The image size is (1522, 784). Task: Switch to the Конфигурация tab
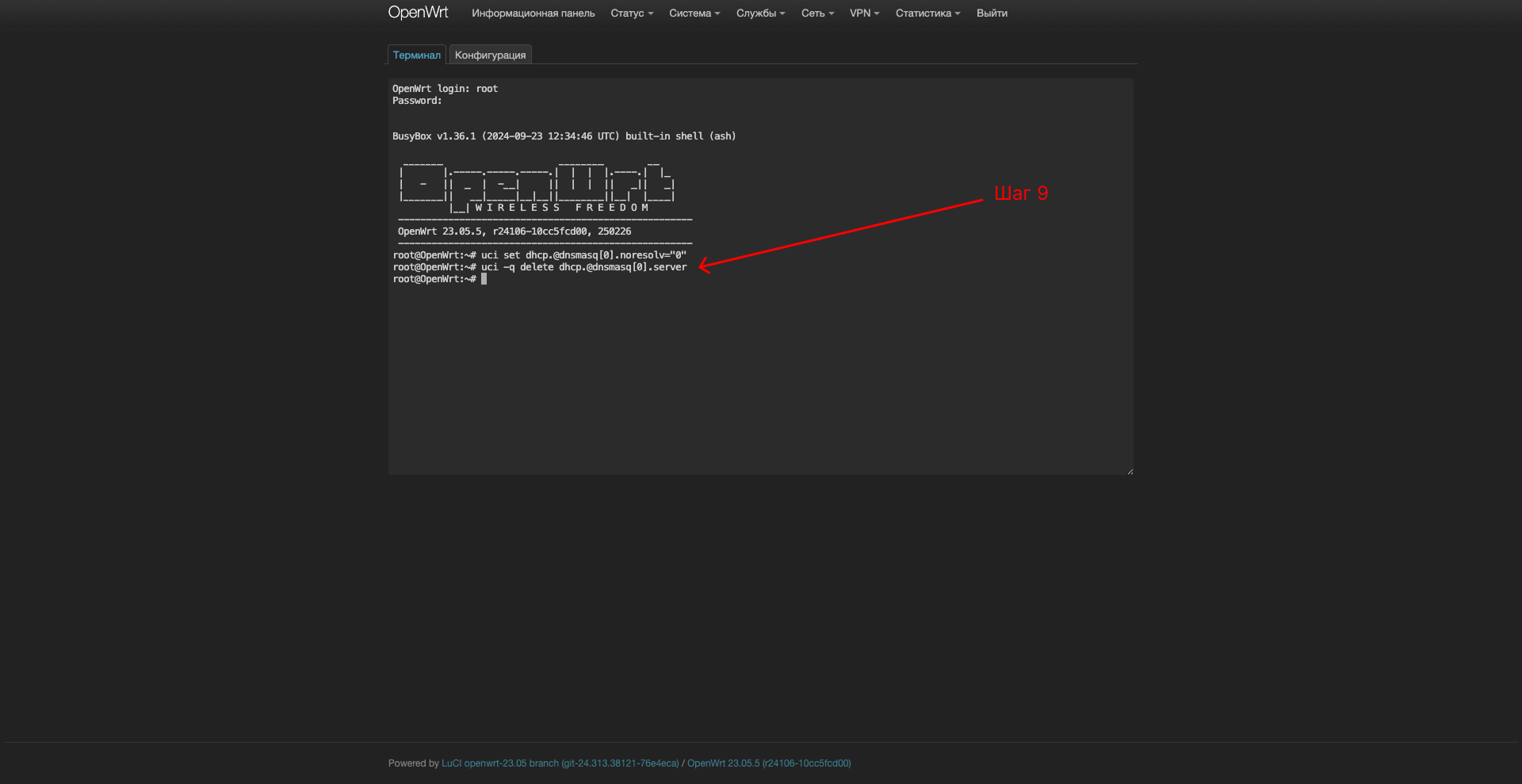coord(490,55)
